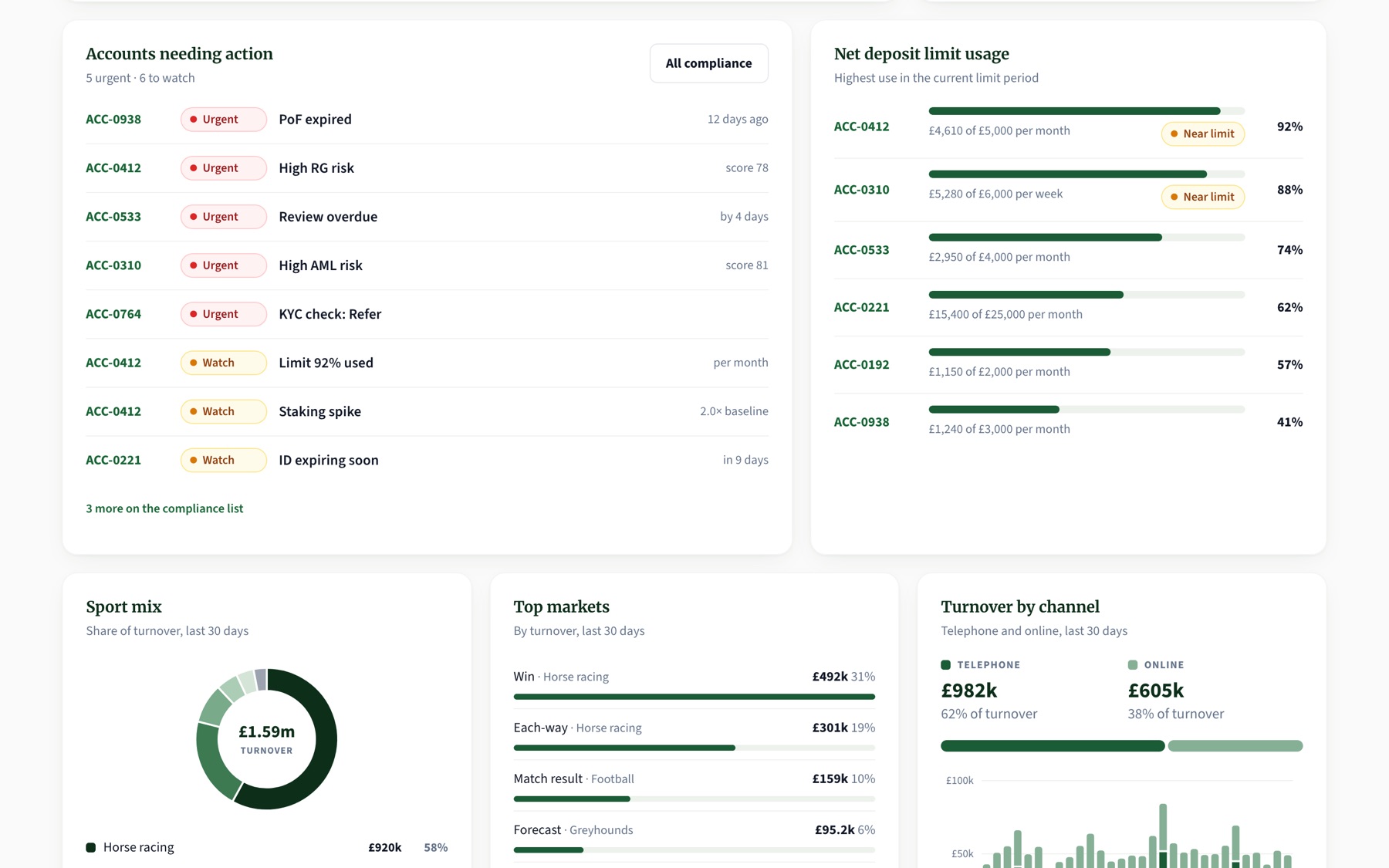
Task: Click '£1,150 of £2,000 per month' text
Action: point(999,371)
